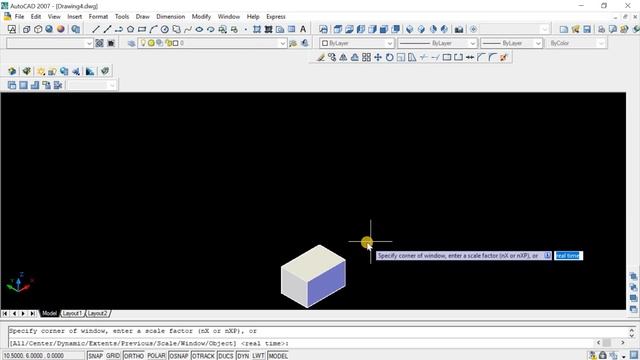
Task: Open the Modify menu
Action: 201,17
